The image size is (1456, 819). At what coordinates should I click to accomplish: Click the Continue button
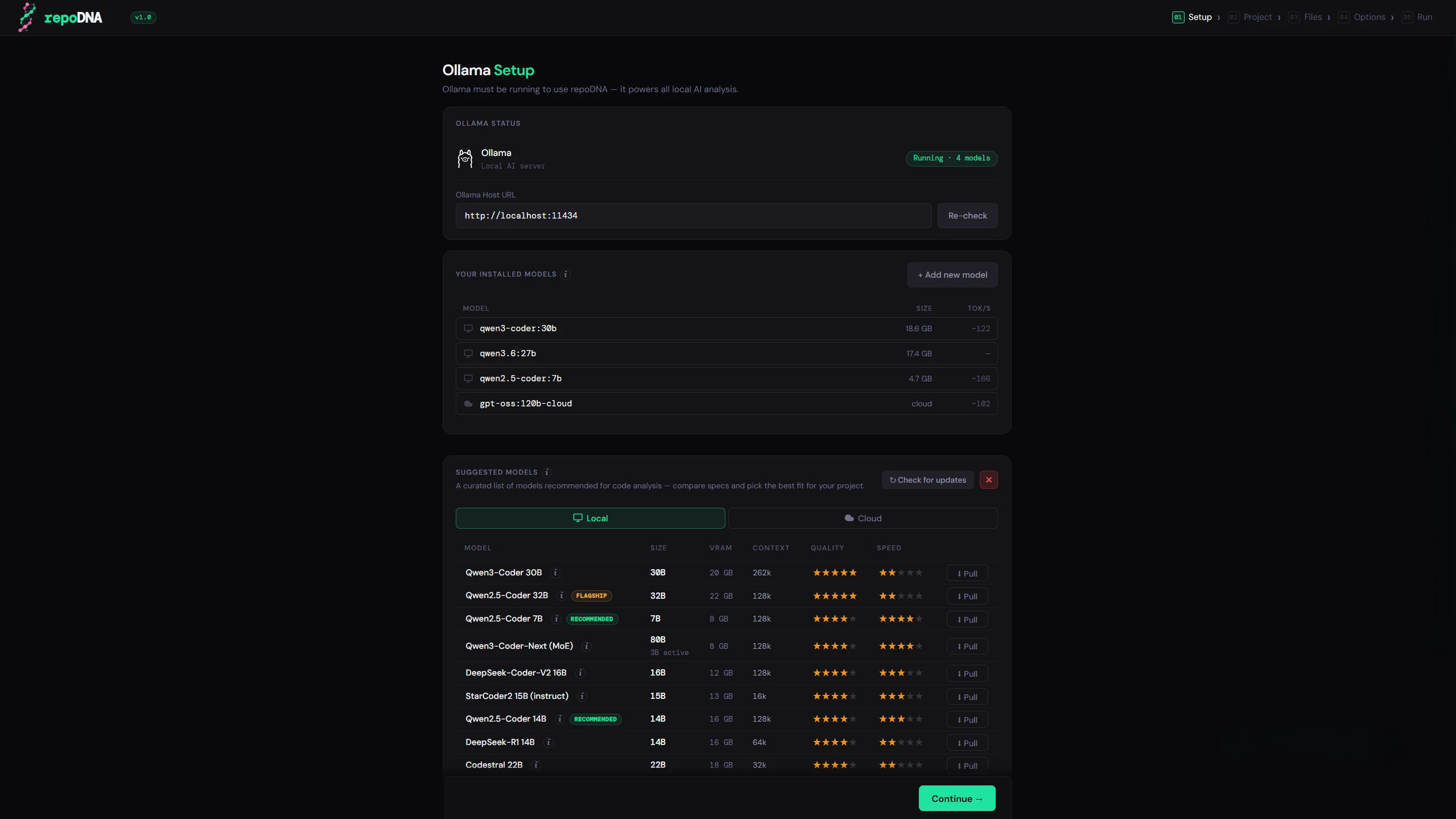coord(956,799)
